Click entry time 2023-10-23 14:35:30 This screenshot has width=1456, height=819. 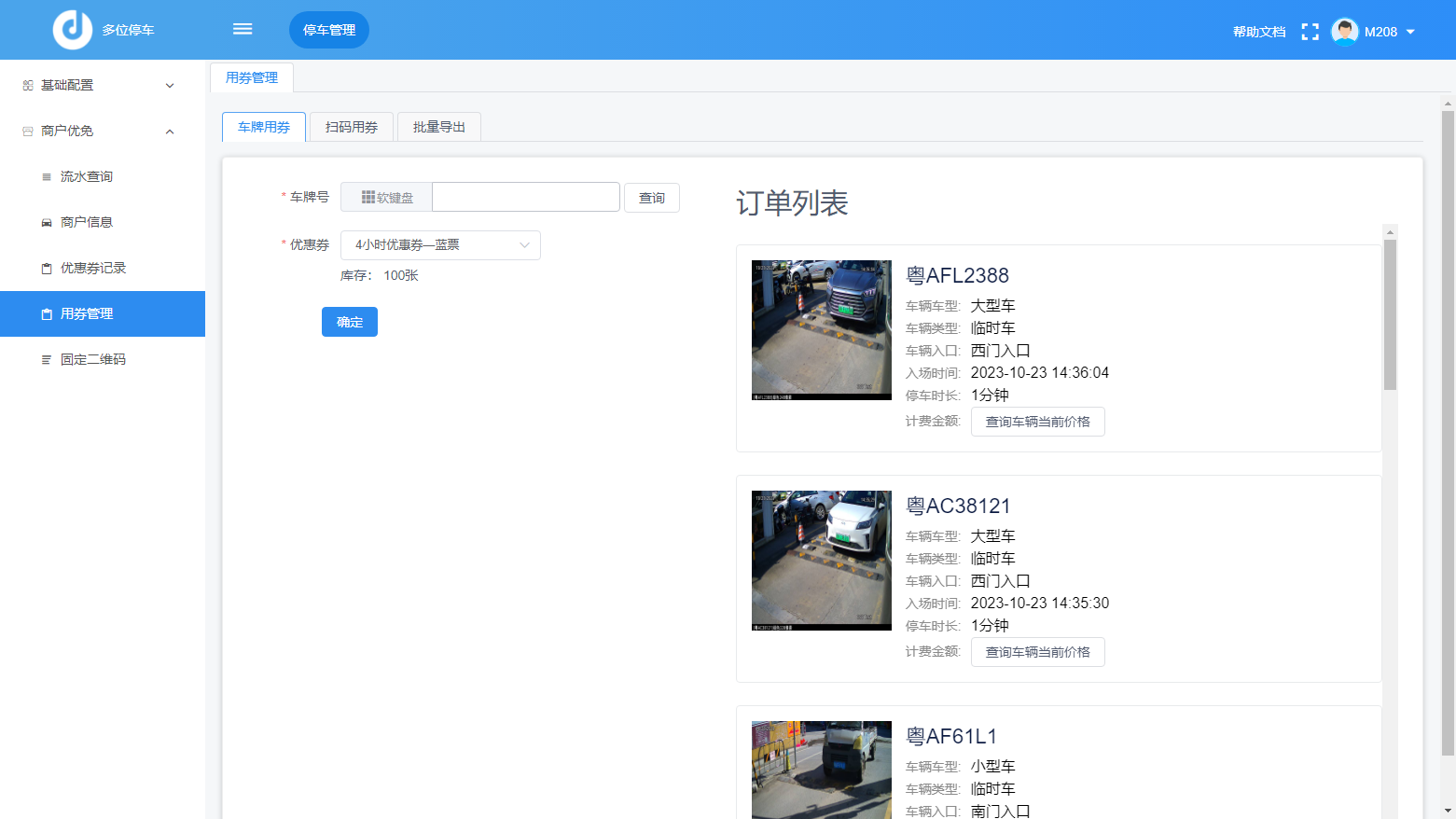point(1040,603)
